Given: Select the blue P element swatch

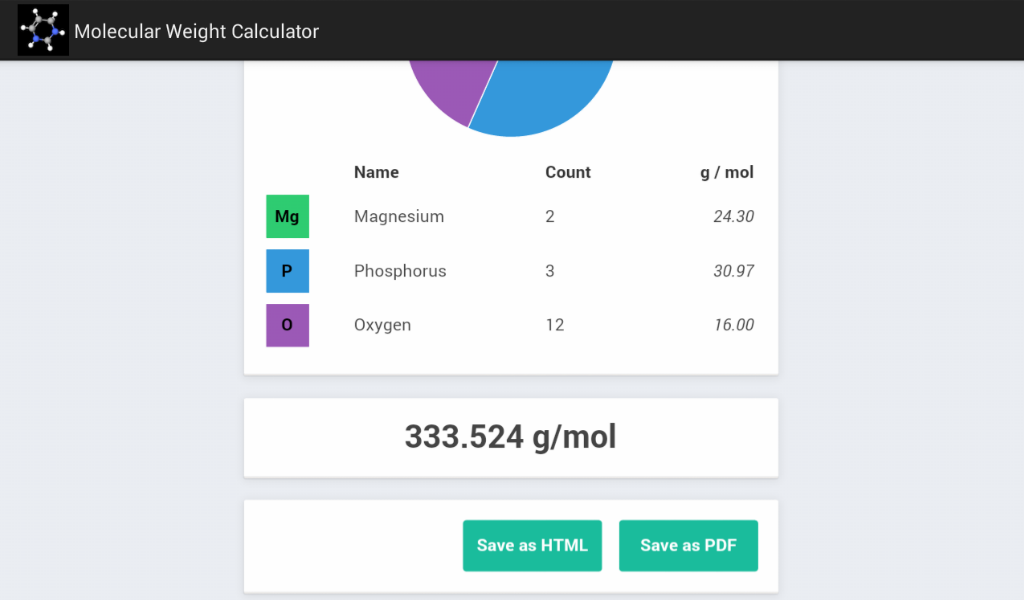Looking at the screenshot, I should tap(287, 270).
